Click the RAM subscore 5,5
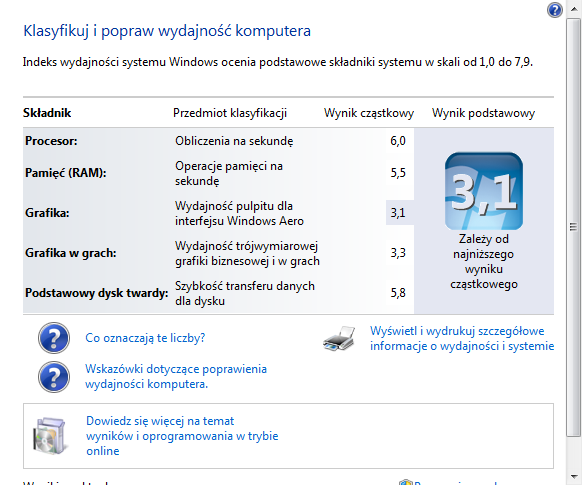The width and height of the screenshot is (582, 485). pyautogui.click(x=398, y=173)
